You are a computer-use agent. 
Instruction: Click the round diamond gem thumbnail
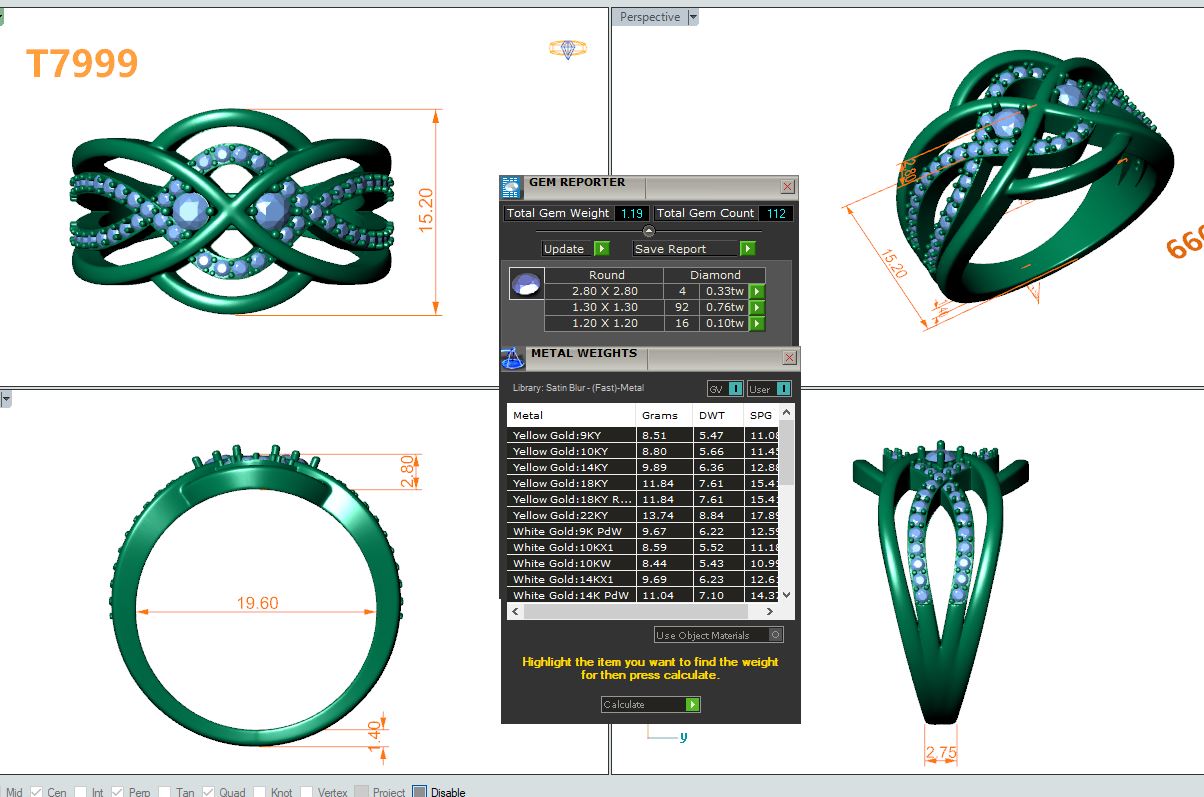point(526,284)
